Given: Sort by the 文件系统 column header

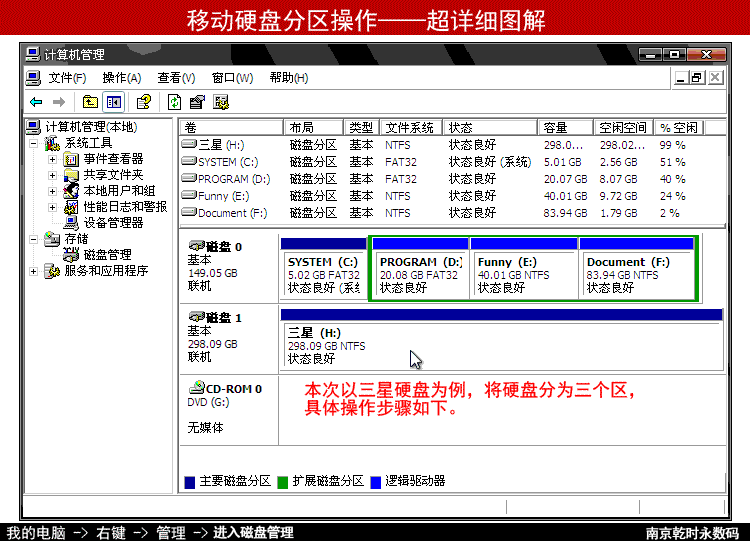Looking at the screenshot, I should 410,128.
